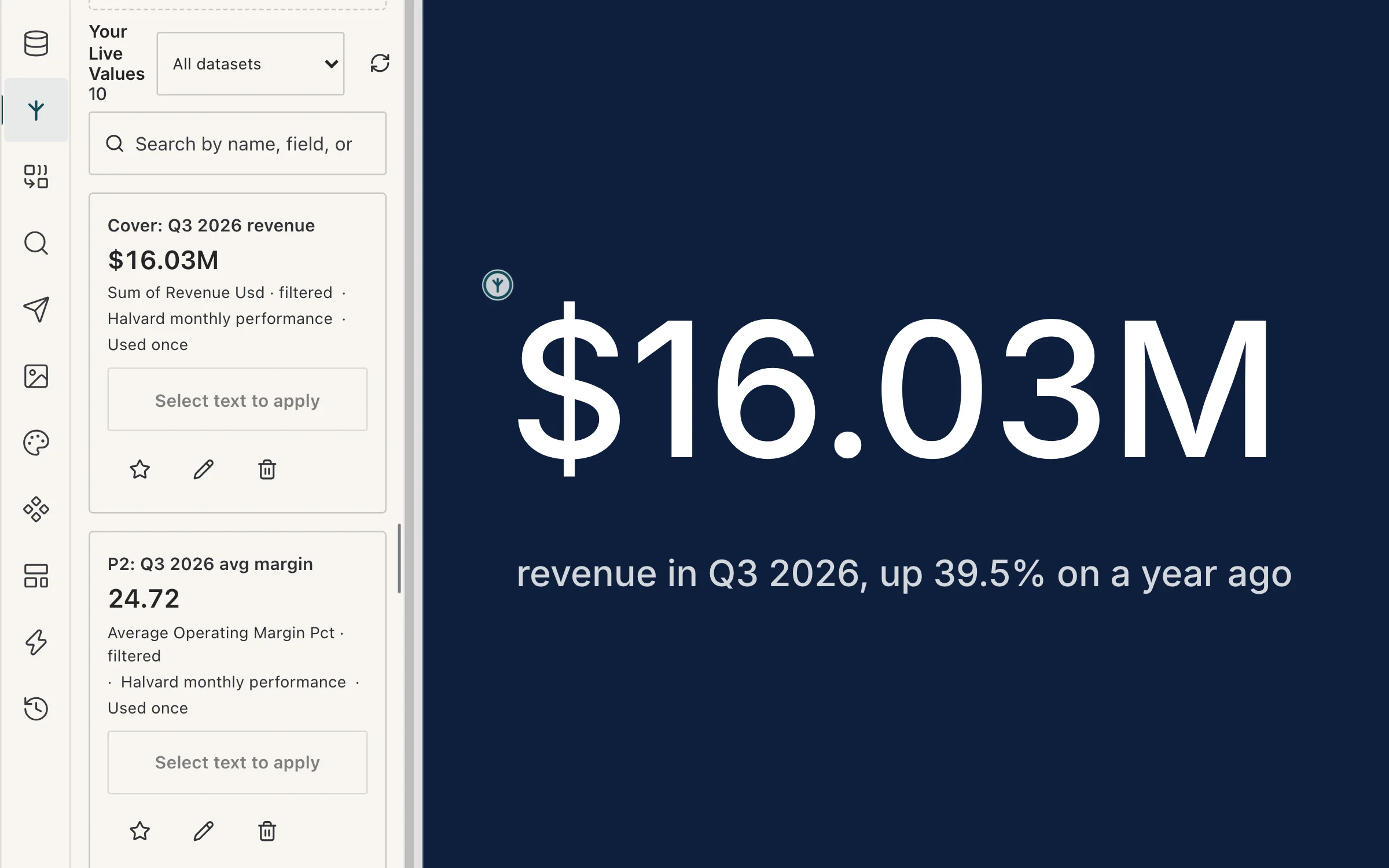This screenshot has width=1389, height=868.
Task: Open the All datasets dropdown
Action: coord(251,64)
